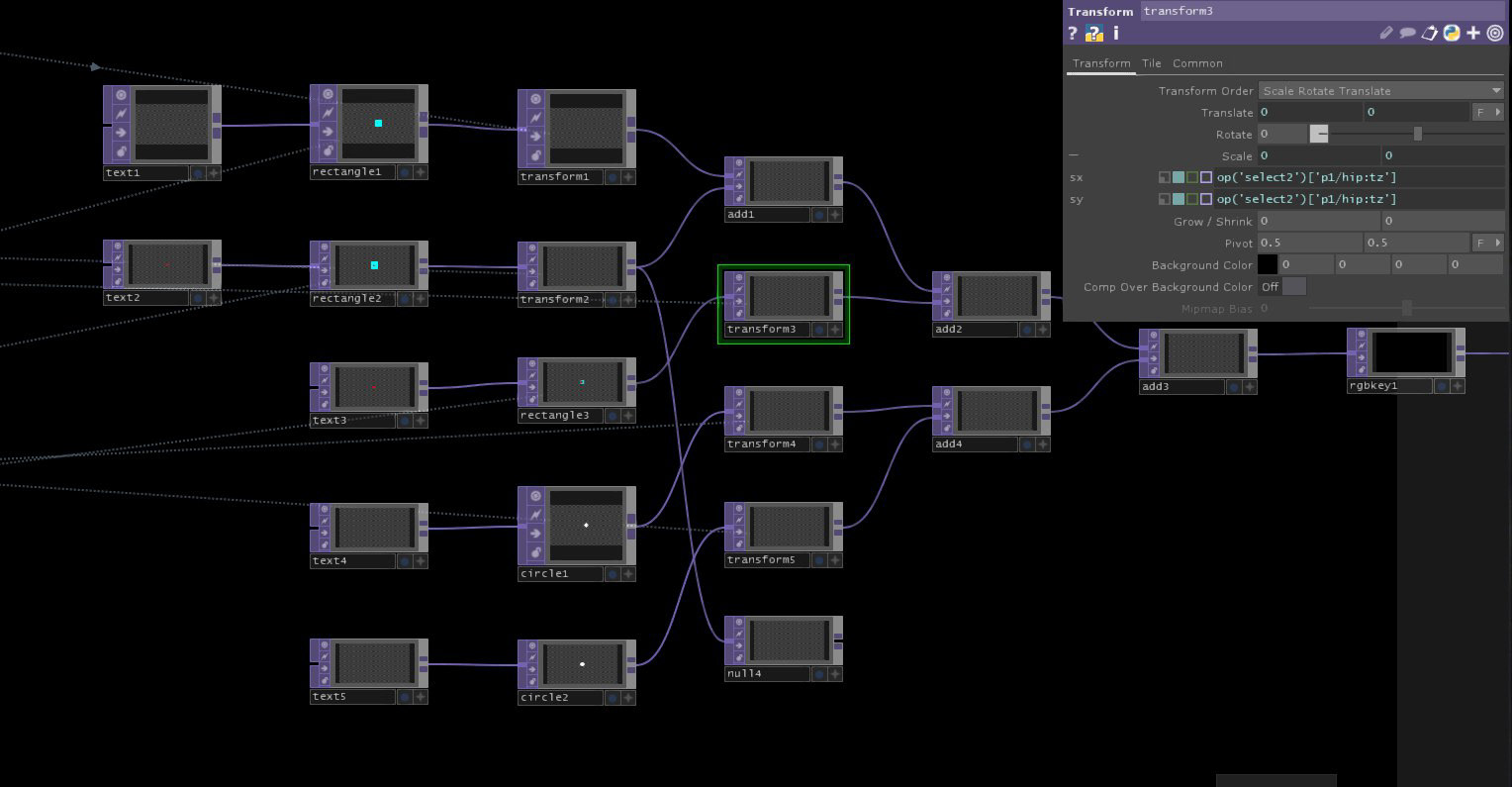Toggle viewer flag on circle1 node
The image size is (1512, 787).
coord(535,496)
